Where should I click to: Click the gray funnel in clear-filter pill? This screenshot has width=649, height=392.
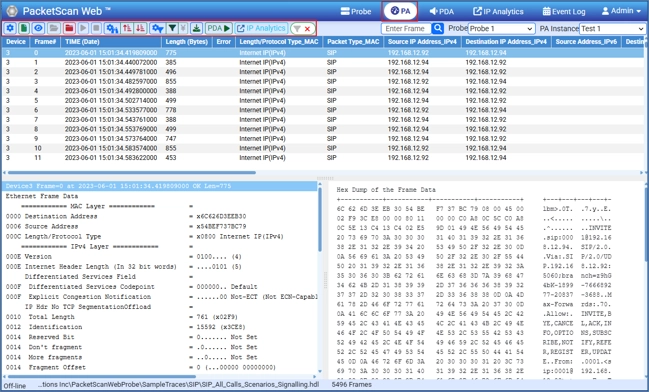(x=297, y=29)
